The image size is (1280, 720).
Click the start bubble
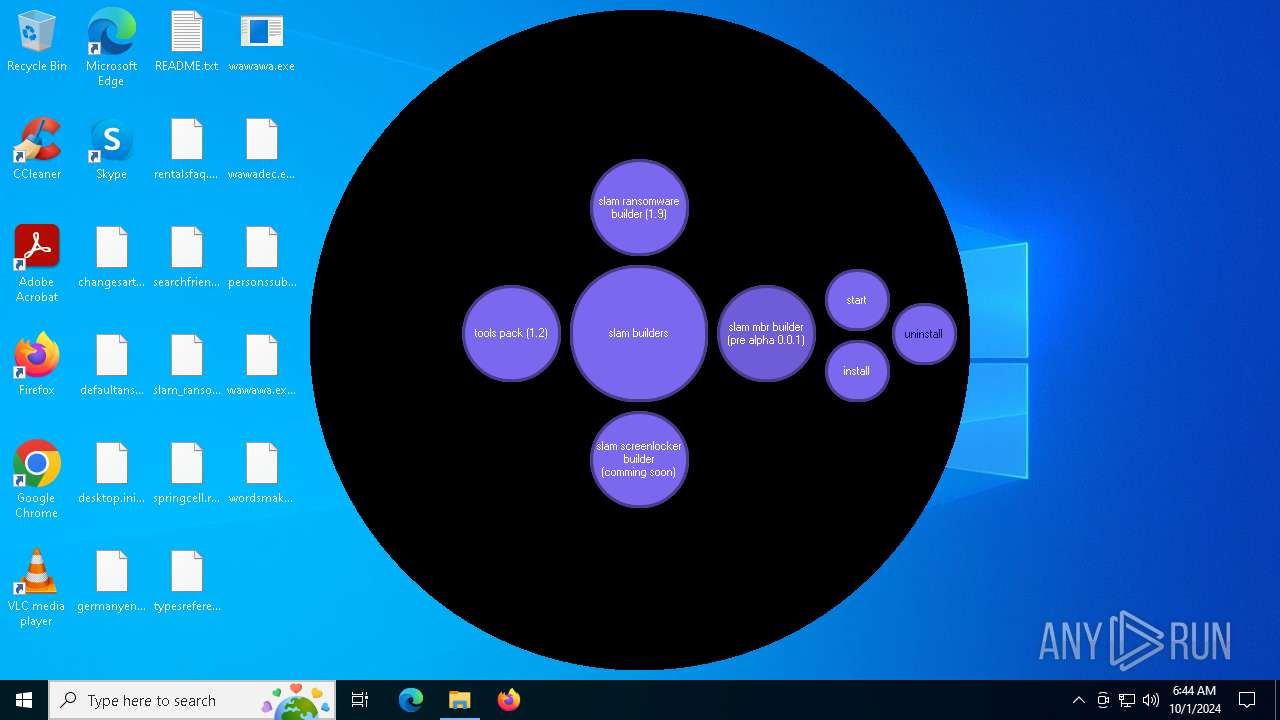coord(857,300)
